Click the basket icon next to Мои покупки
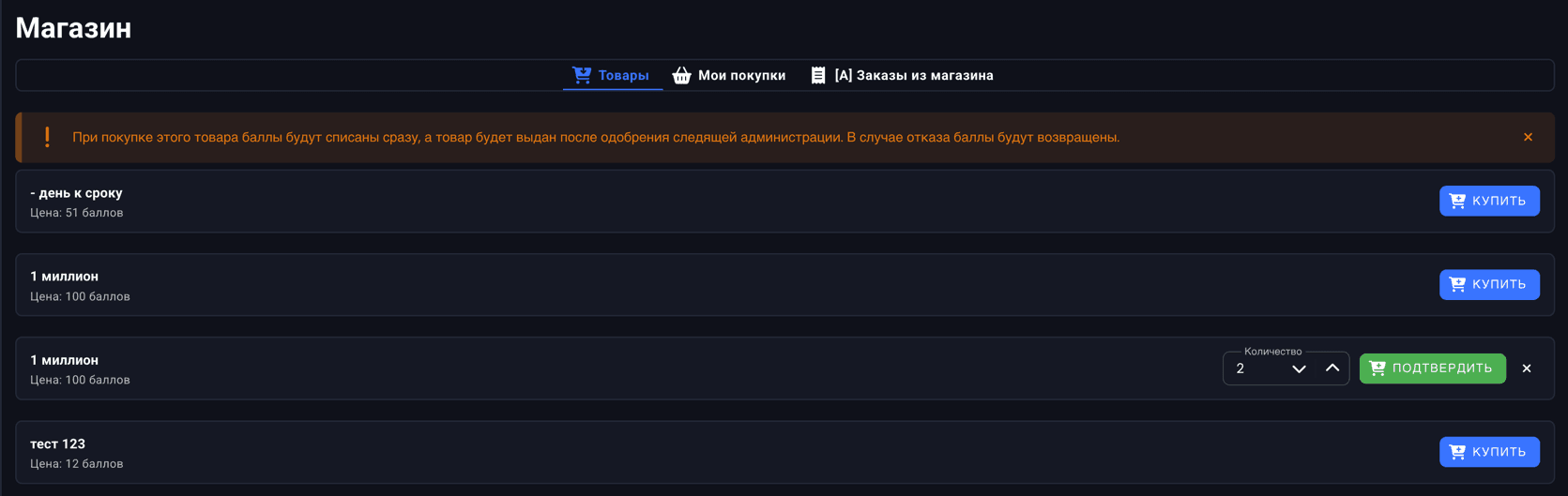The height and width of the screenshot is (496, 1568). (x=681, y=75)
